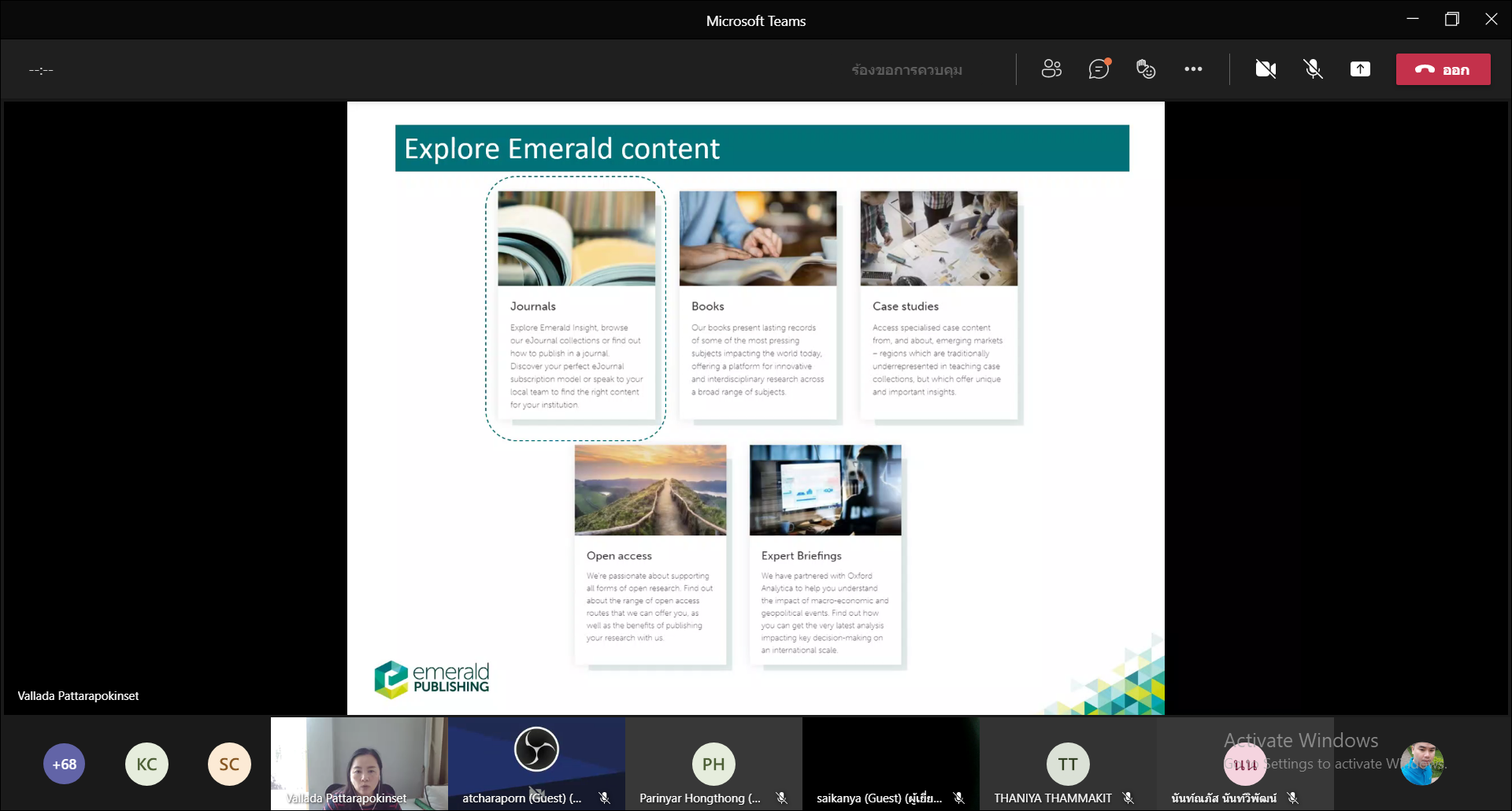Select the SC participant avatar
Viewport: 1512px width, 811px height.
pyautogui.click(x=229, y=764)
